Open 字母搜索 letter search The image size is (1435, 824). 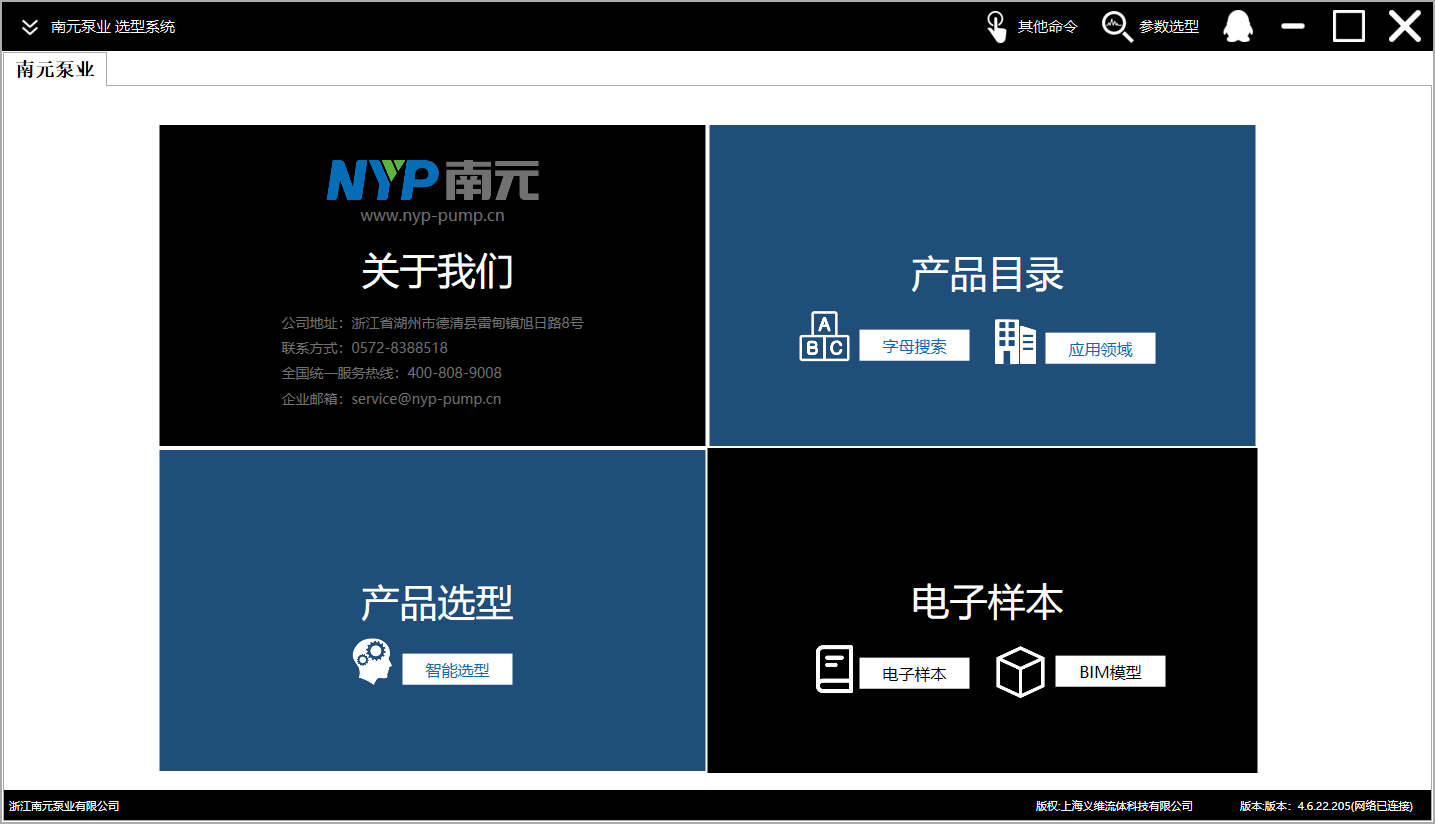coord(914,345)
